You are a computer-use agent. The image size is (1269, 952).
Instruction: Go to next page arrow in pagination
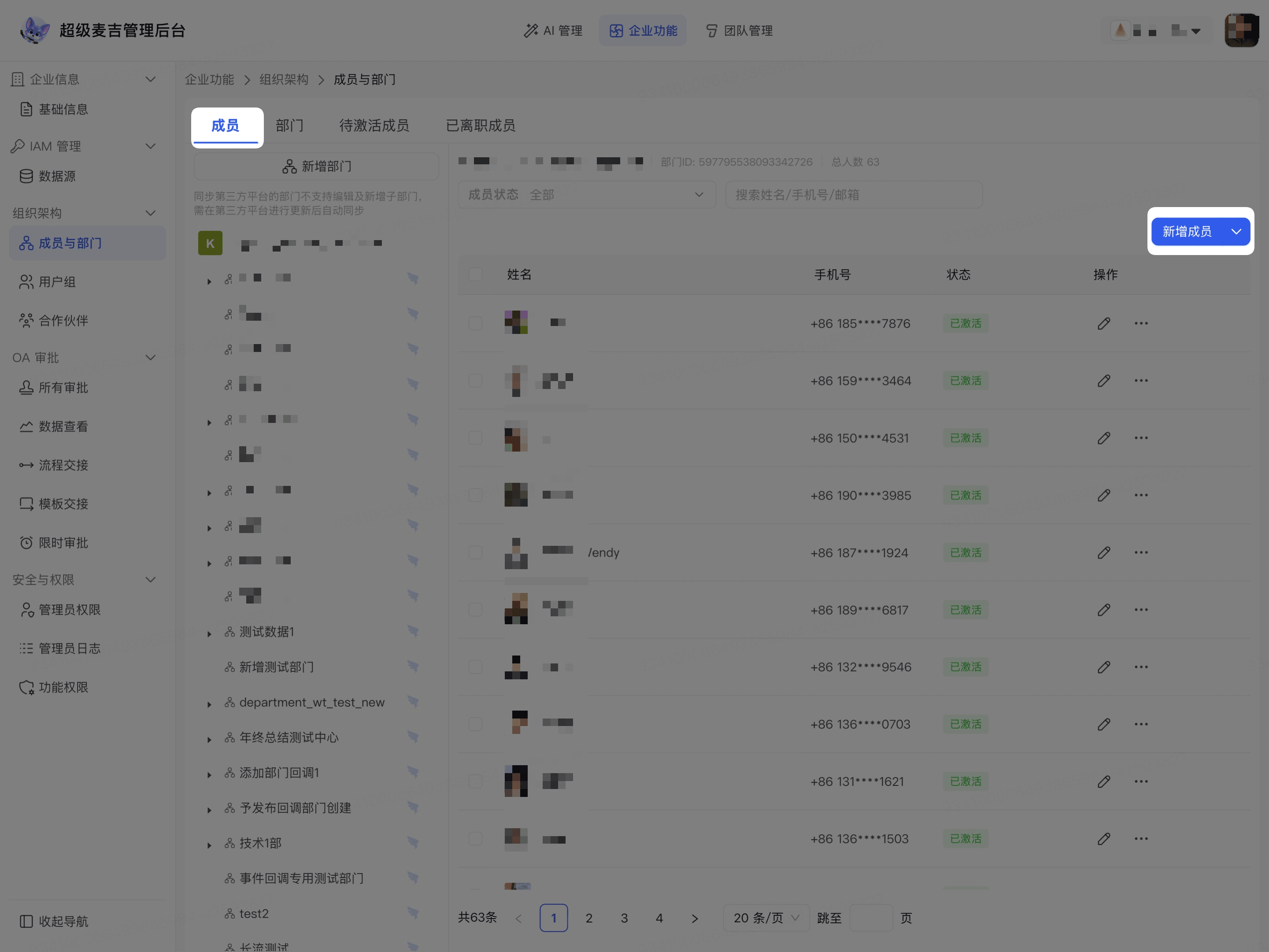coord(695,918)
